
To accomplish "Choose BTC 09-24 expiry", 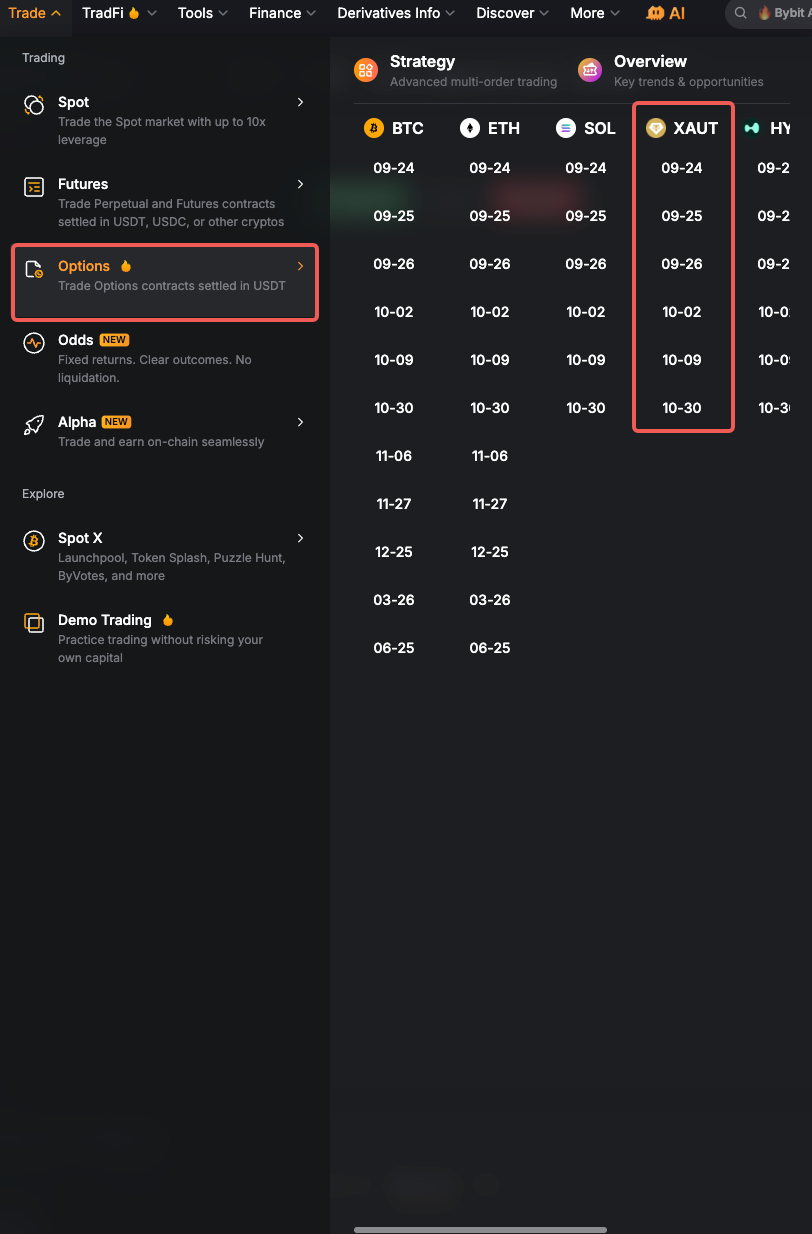I will tap(394, 168).
